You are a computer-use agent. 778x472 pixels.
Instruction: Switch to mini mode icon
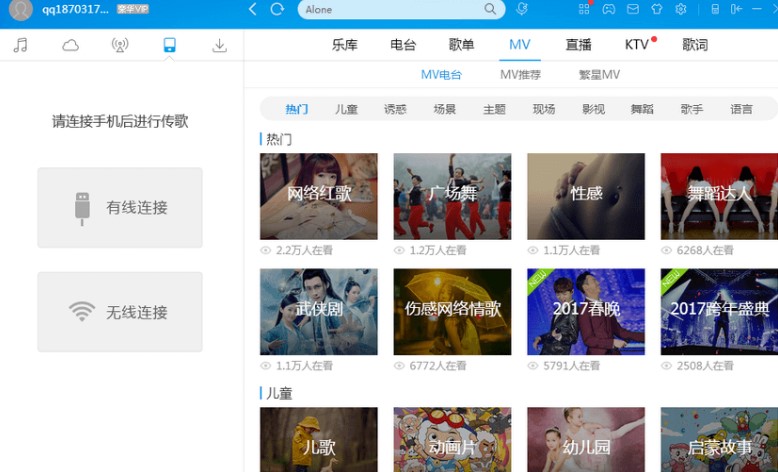(x=736, y=9)
